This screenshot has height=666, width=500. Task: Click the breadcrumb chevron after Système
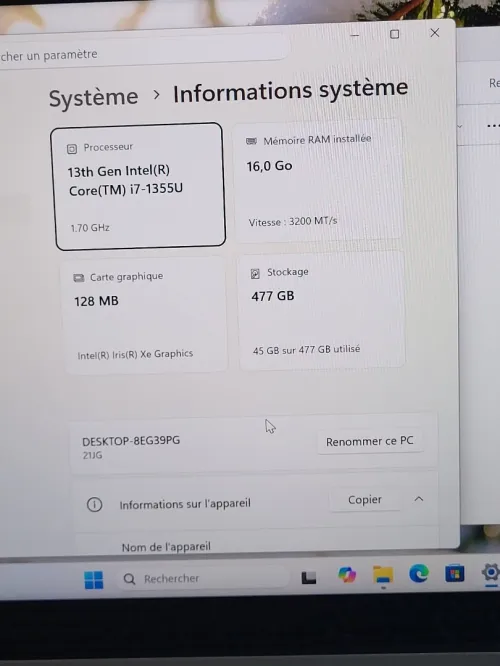[156, 95]
